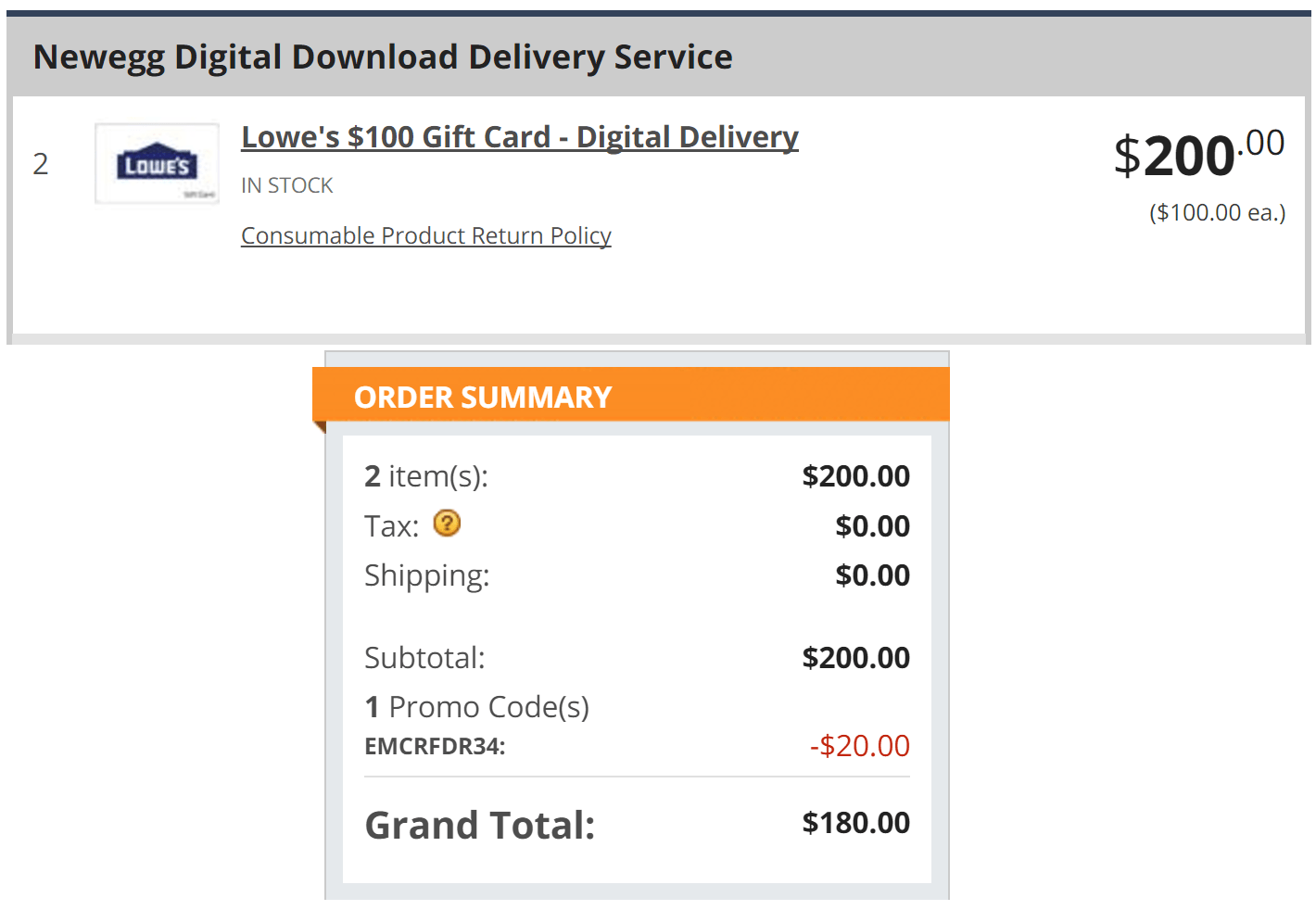
Task: Click the 1 Promo Code(s) text
Action: 477,707
